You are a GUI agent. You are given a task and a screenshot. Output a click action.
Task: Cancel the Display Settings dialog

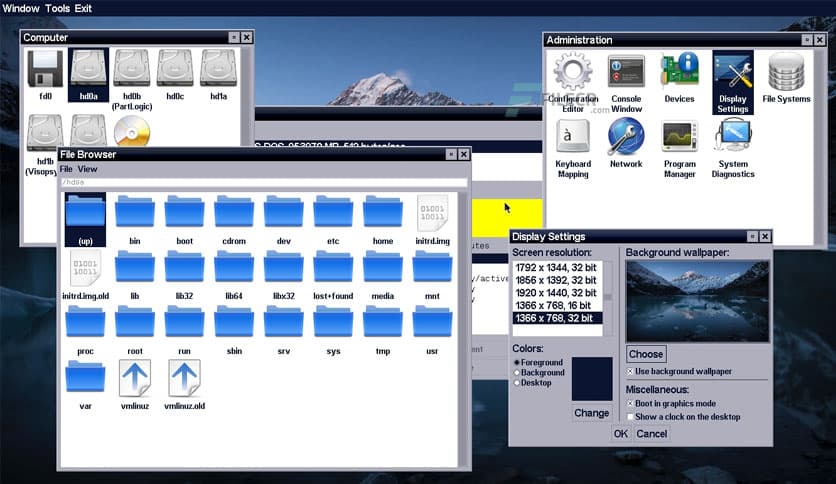652,434
